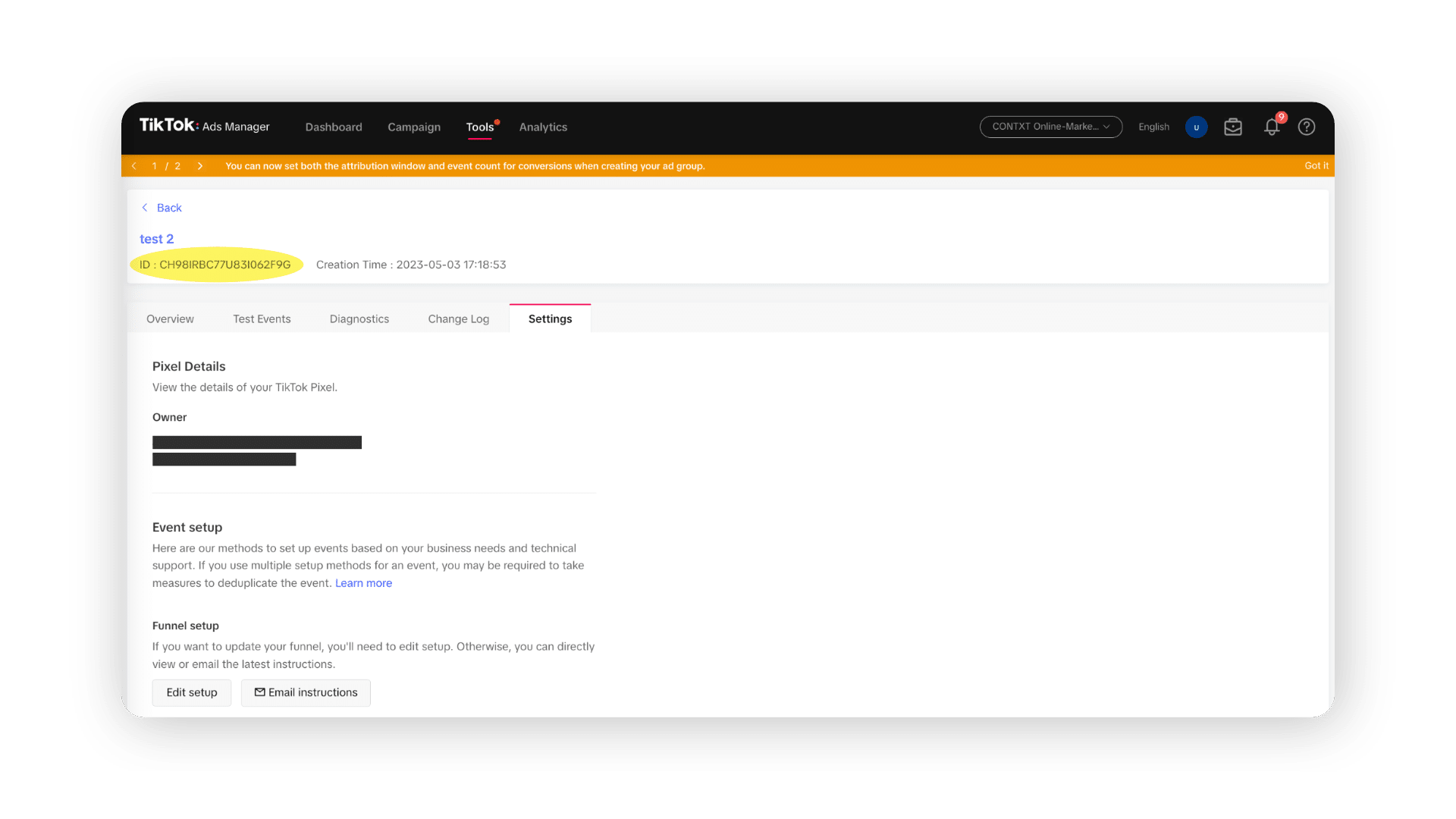The image size is (1456, 819).
Task: Dismiss banner with Got it
Action: [x=1316, y=166]
